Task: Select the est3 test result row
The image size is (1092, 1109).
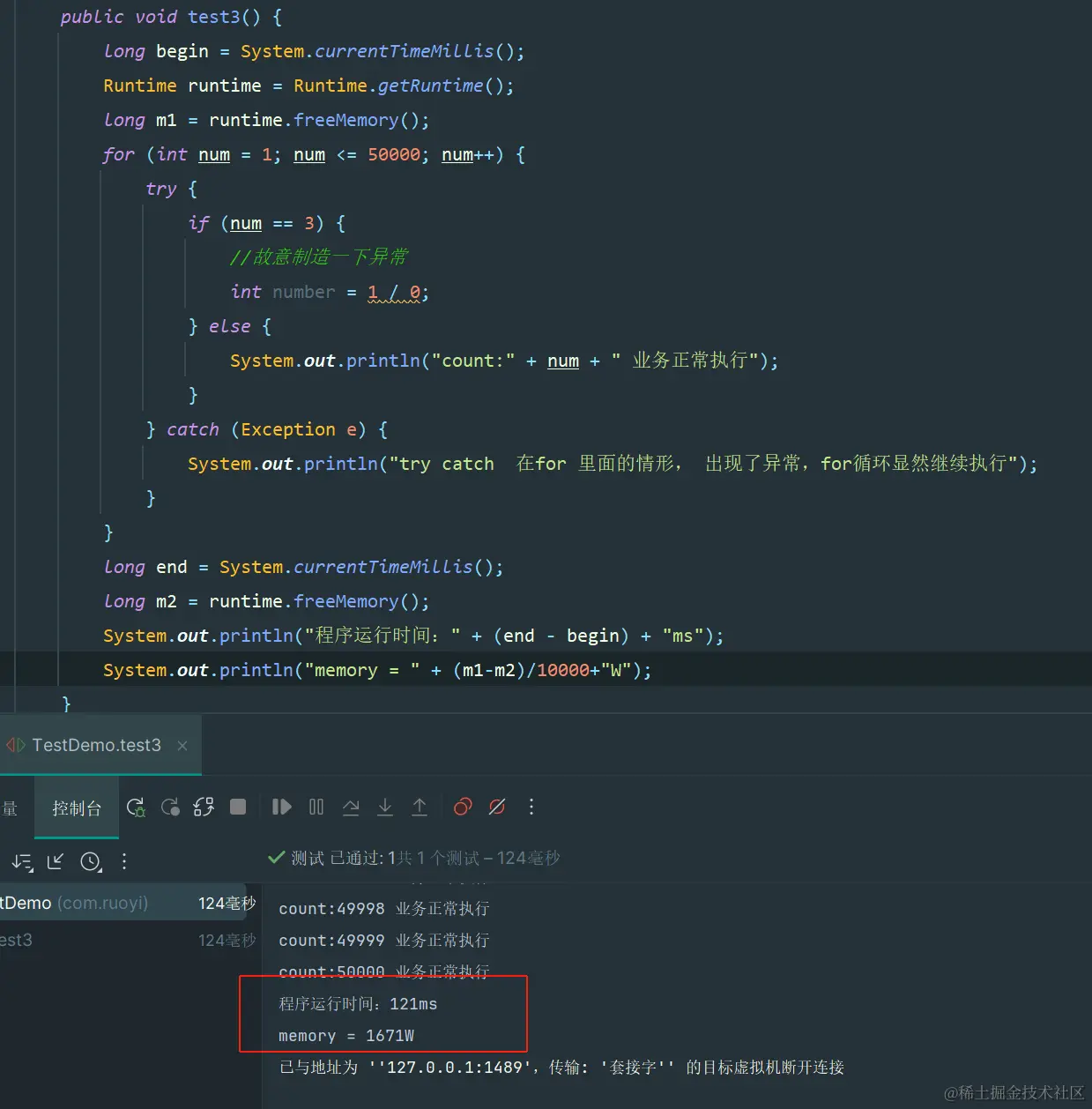Action: [128, 940]
